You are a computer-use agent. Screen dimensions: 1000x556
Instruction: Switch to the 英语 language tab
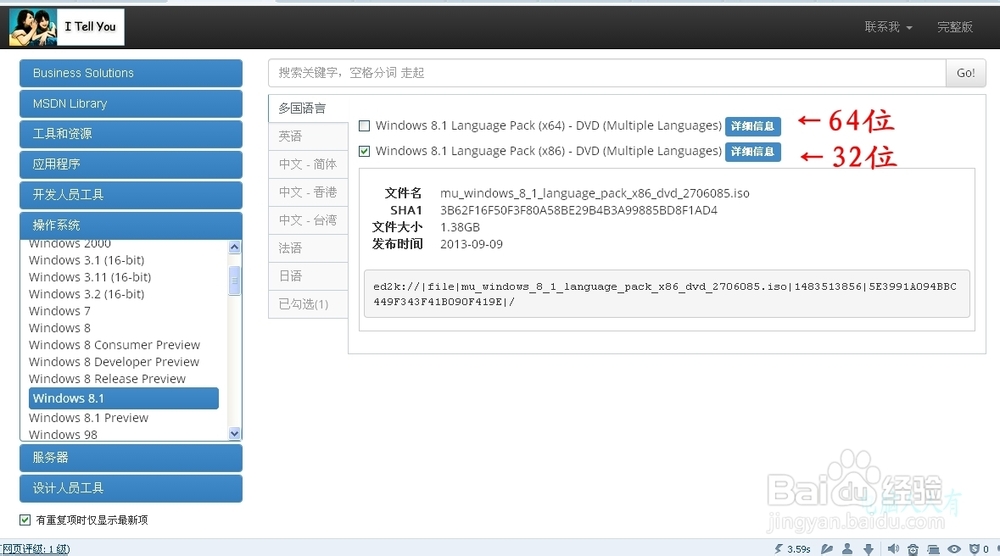(308, 136)
